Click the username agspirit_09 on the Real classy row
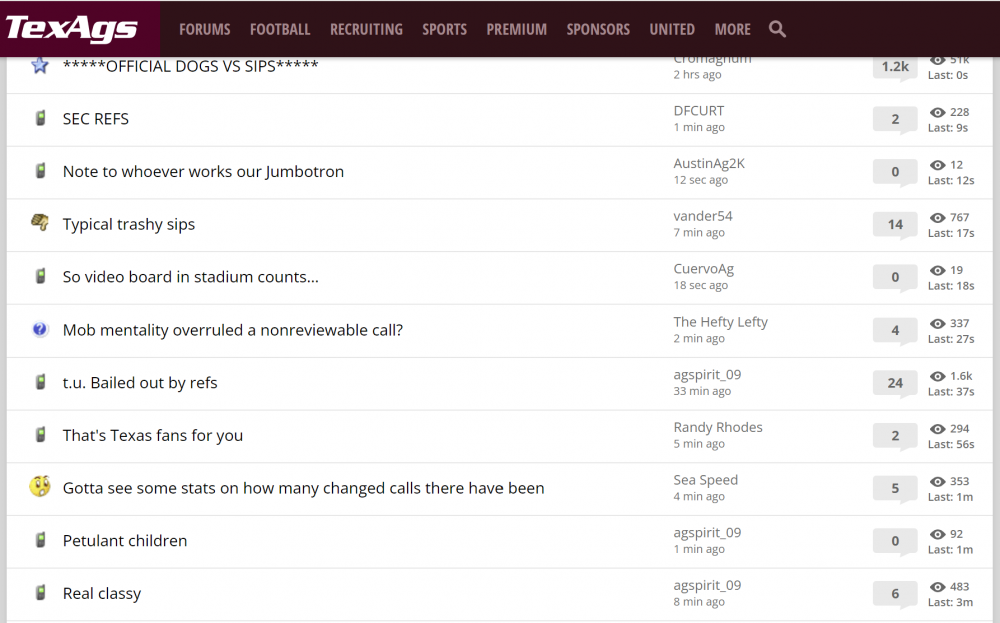 (707, 585)
